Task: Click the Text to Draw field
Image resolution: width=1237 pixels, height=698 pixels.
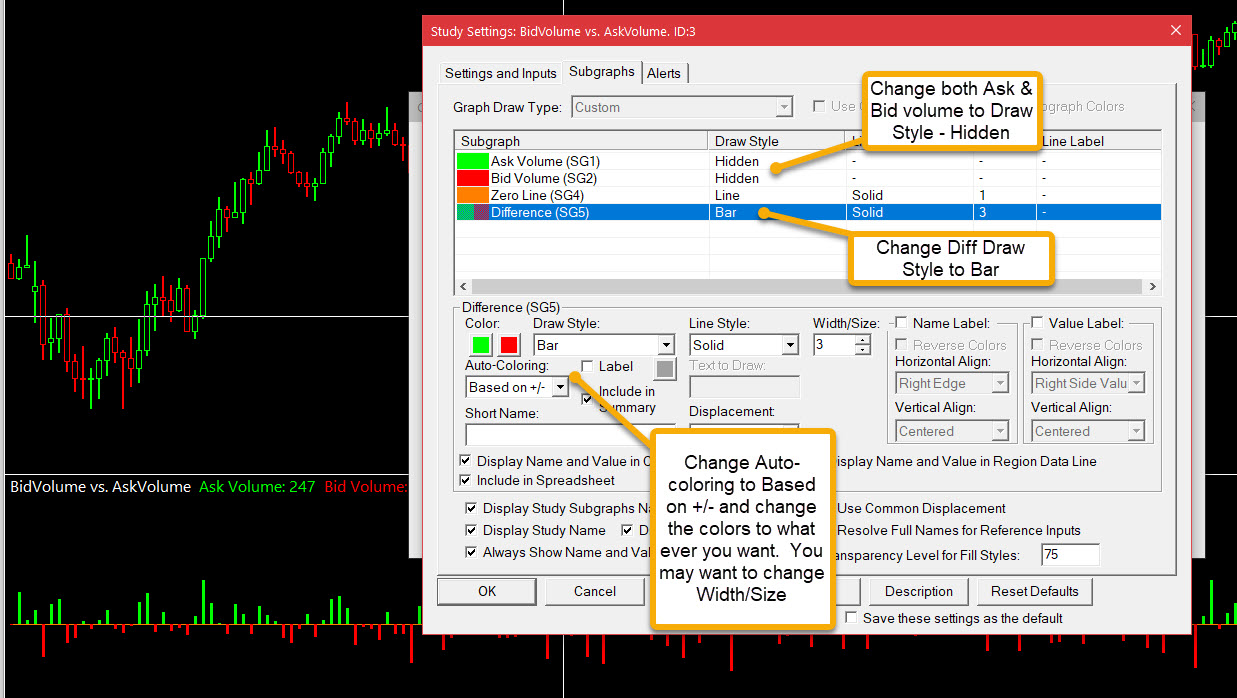Action: pos(744,387)
